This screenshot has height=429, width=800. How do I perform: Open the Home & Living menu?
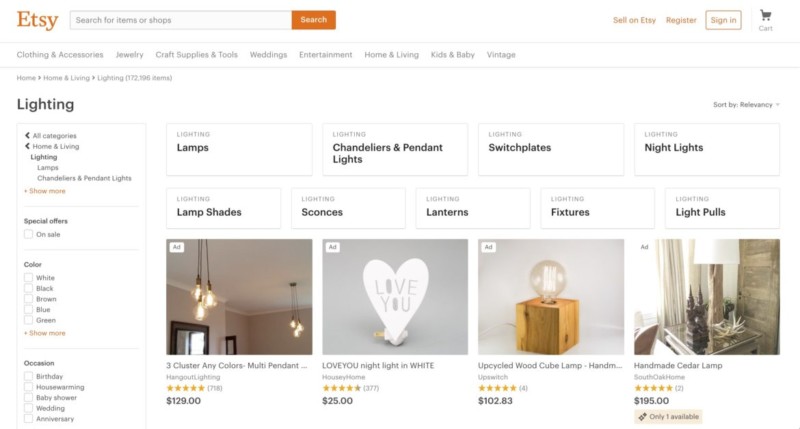point(391,54)
